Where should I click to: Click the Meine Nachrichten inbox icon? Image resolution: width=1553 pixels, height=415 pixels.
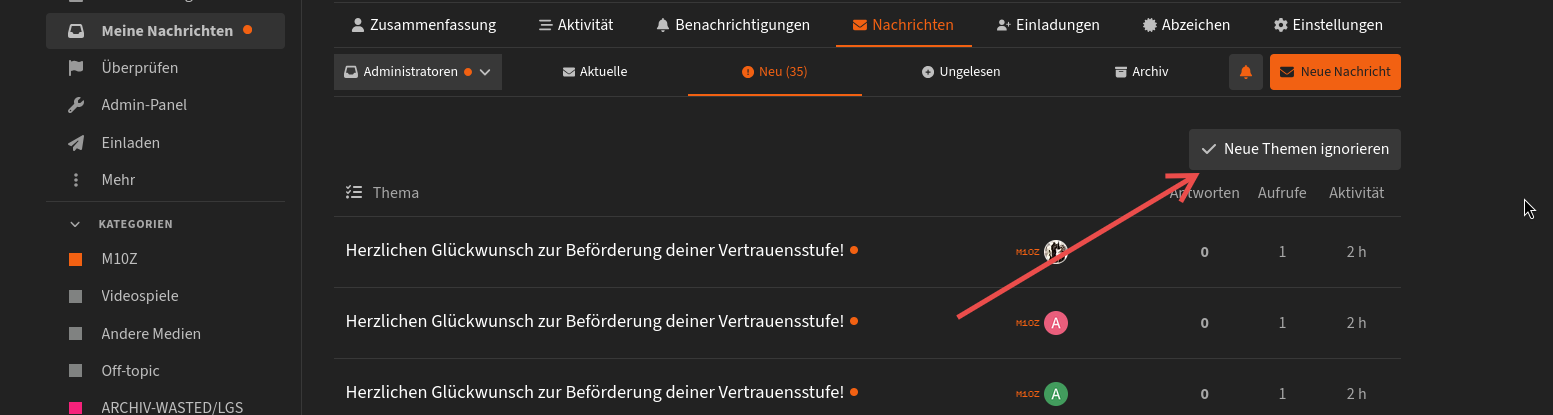pos(75,31)
